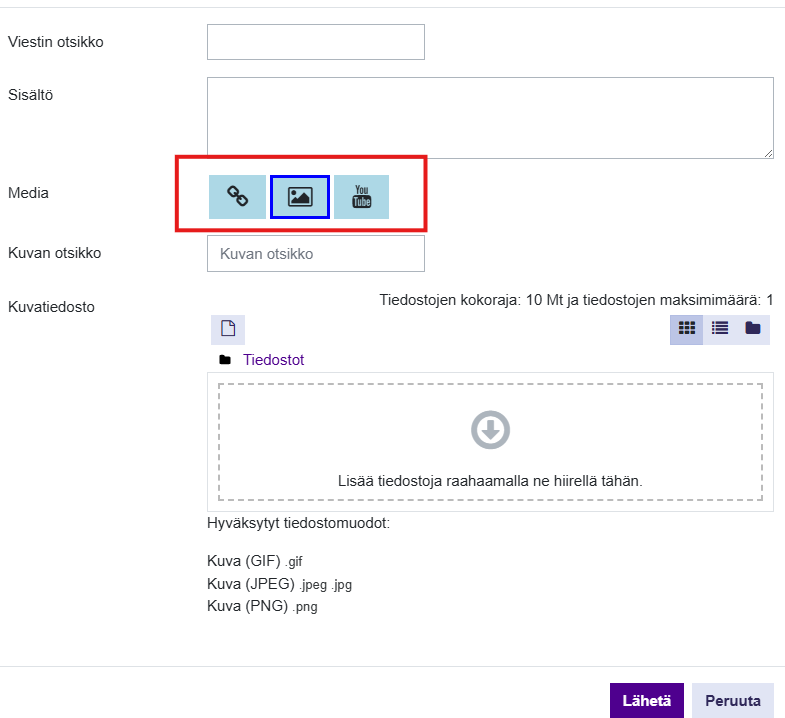Click the Kuvan otsikko label text
This screenshot has width=785, height=718.
tap(54, 253)
